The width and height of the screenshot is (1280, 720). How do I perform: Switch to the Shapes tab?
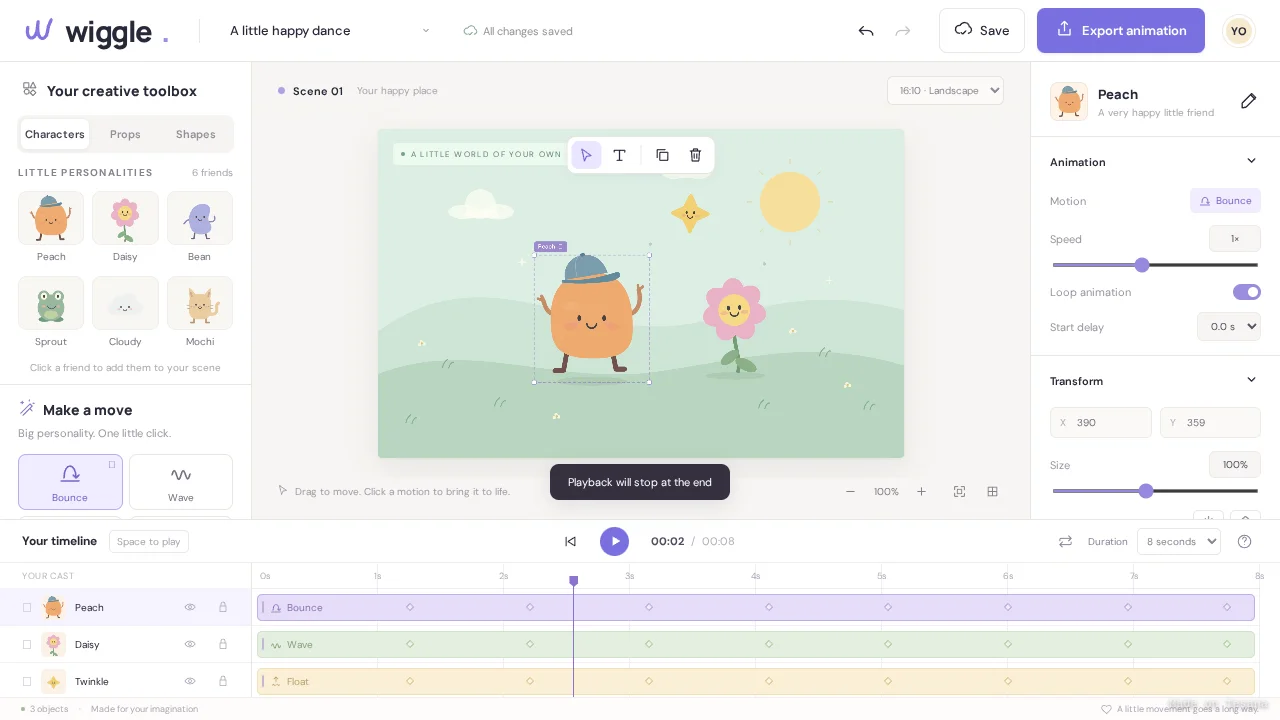[x=195, y=134]
